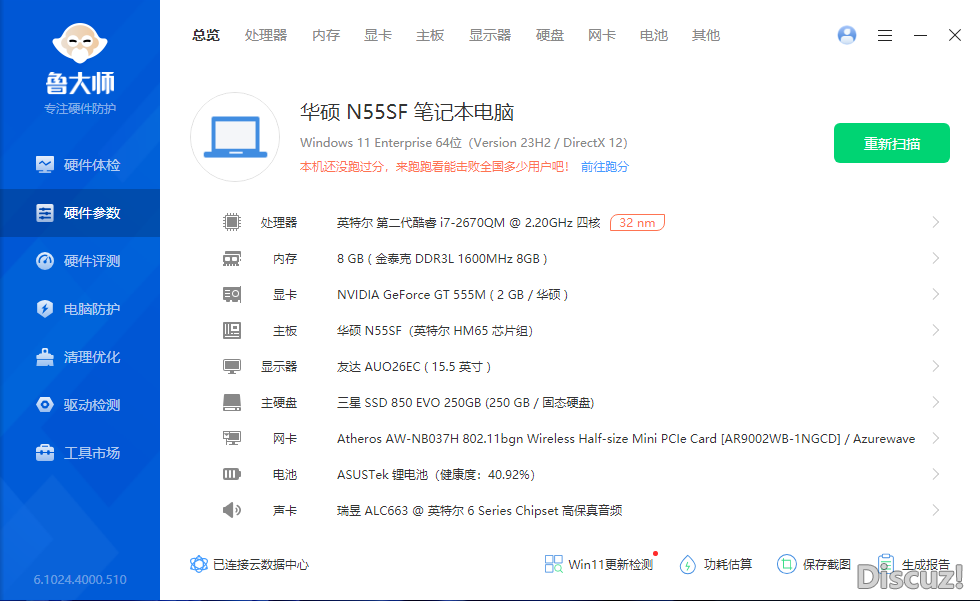The width and height of the screenshot is (980, 601).
Task: Switch to the 处理器 tab
Action: [266, 36]
